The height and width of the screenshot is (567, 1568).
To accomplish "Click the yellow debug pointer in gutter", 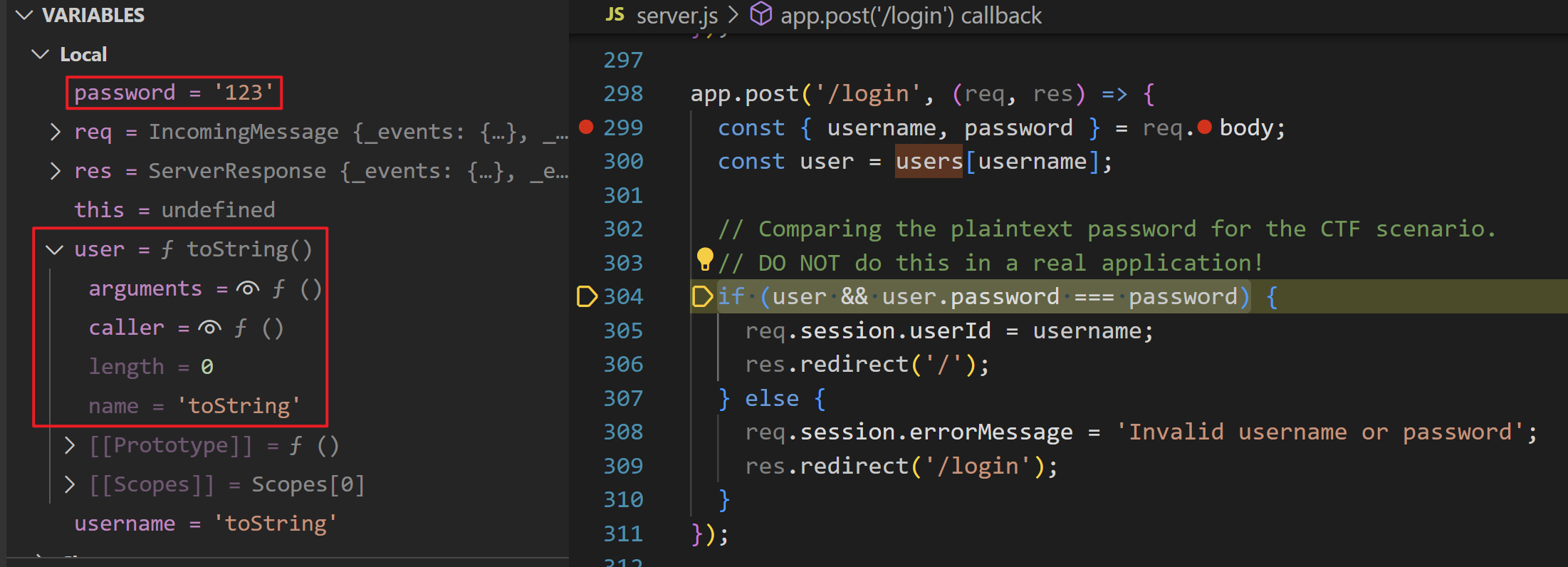I will point(586,296).
